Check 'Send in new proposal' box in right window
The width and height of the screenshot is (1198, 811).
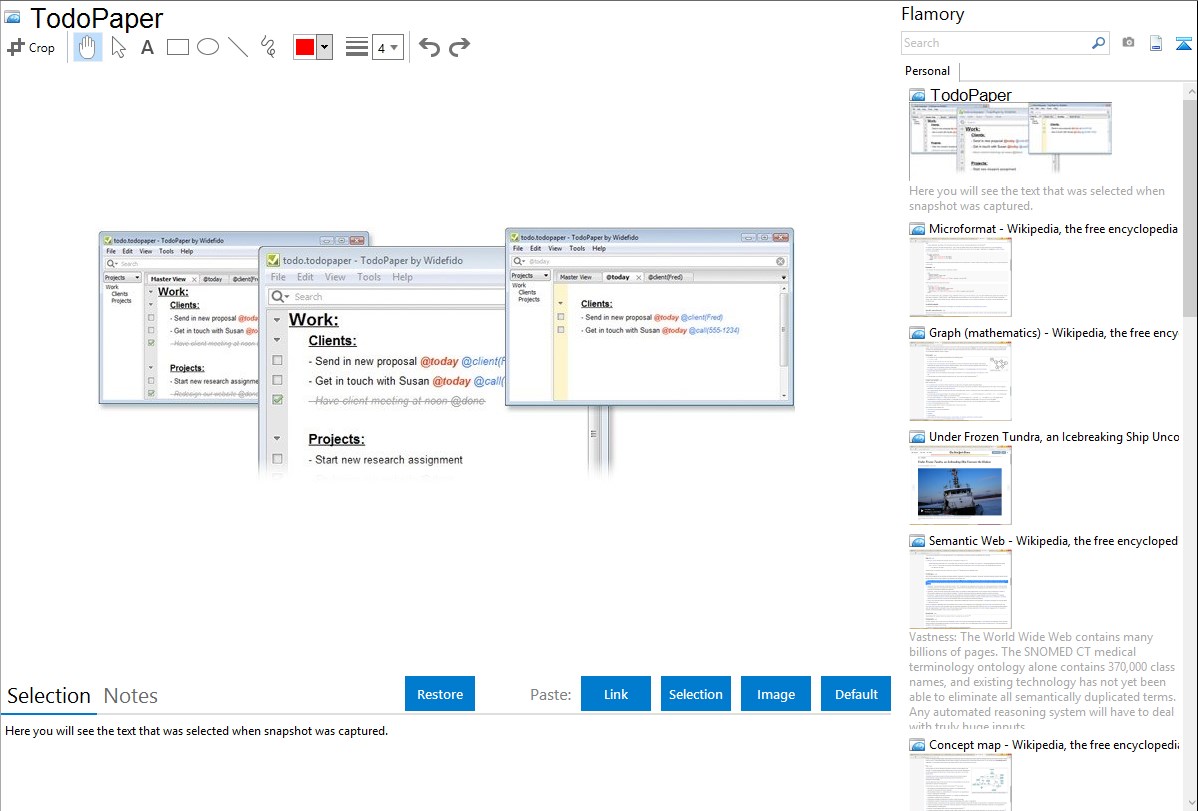point(561,316)
